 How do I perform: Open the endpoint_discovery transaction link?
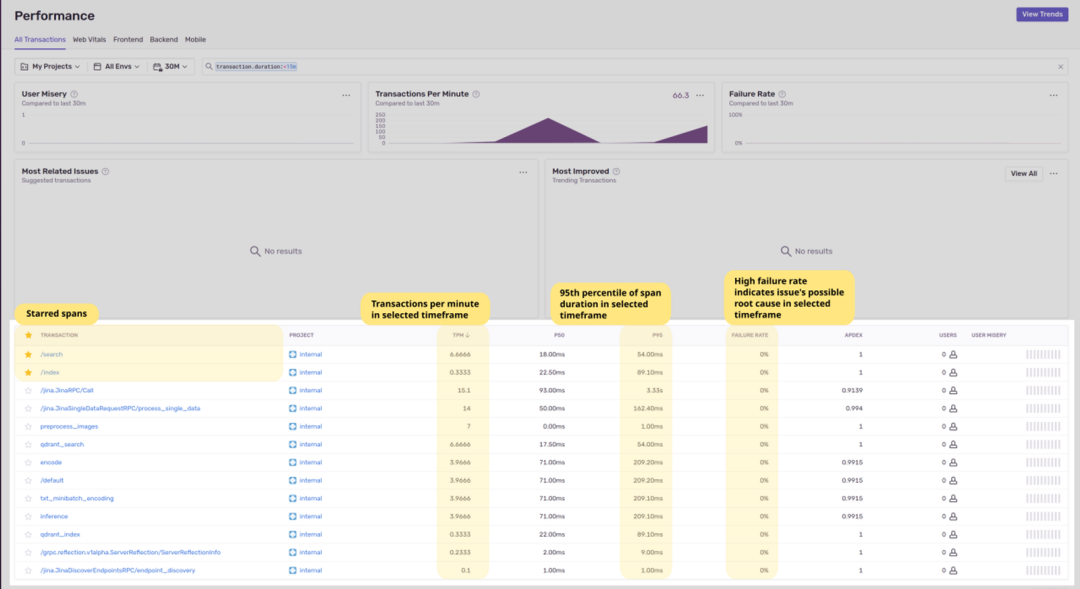point(118,570)
